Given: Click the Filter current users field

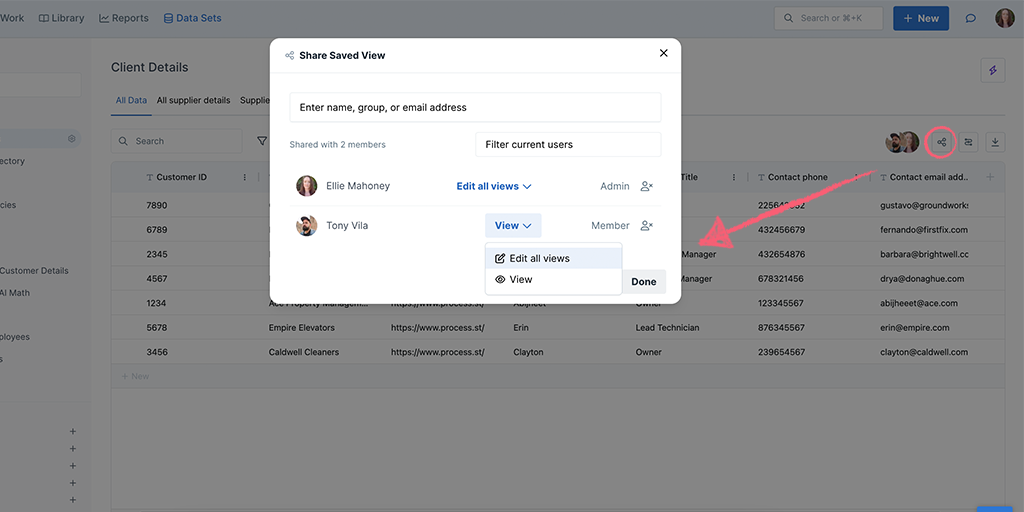Looking at the screenshot, I should [x=568, y=144].
